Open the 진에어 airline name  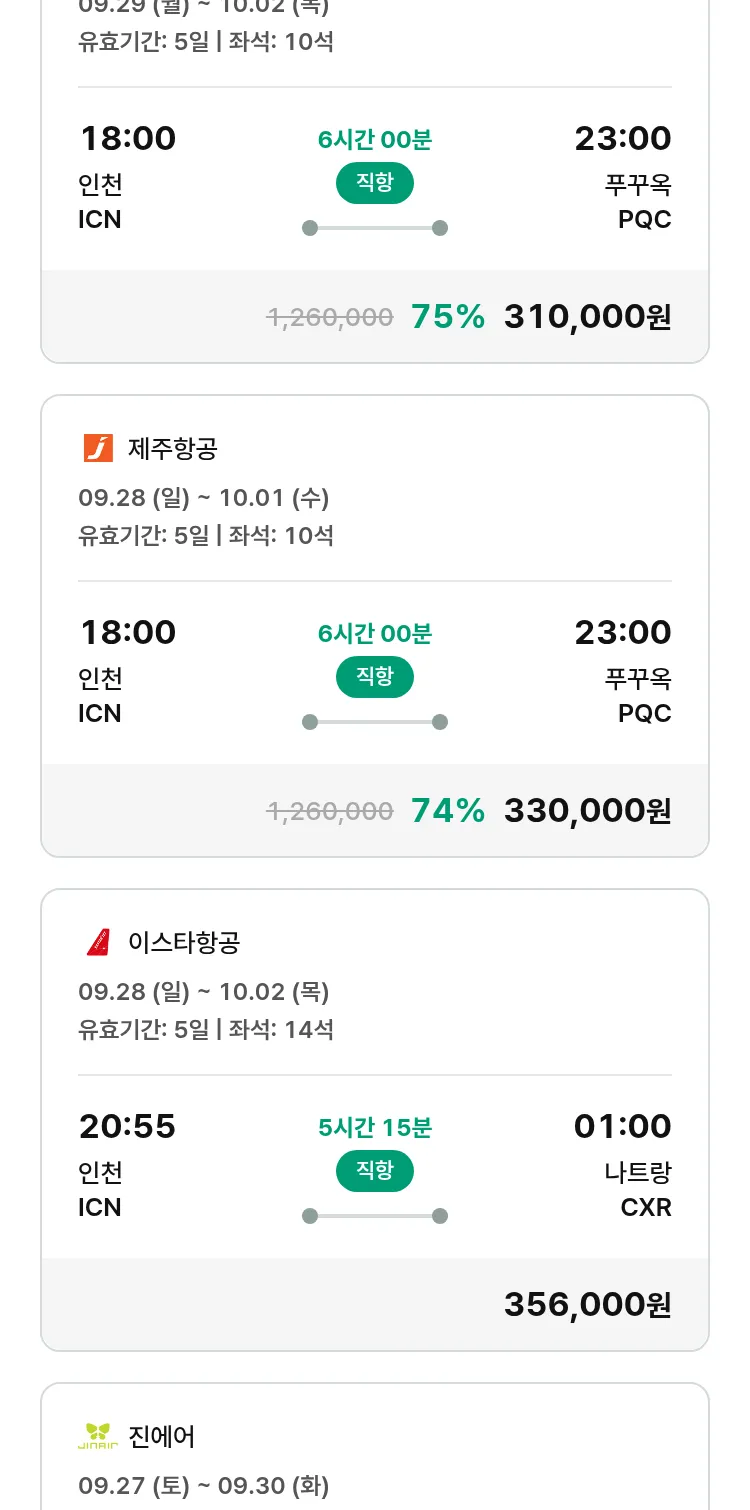pos(162,1437)
